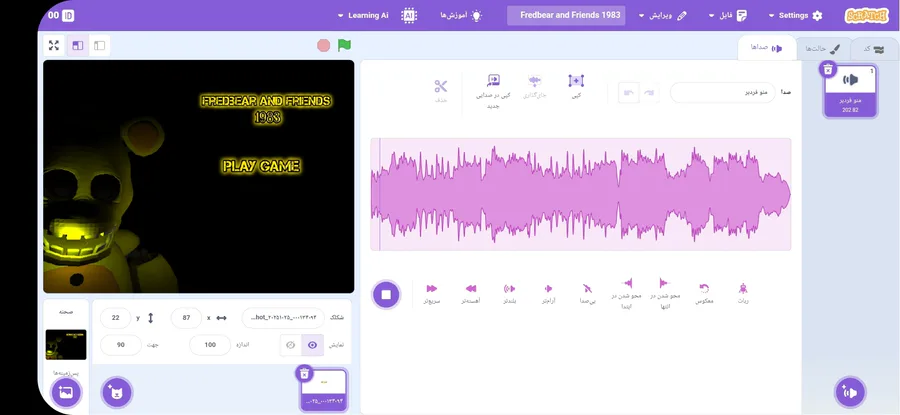
Task: Click PLAY GAME text on the stage
Action: (x=261, y=166)
